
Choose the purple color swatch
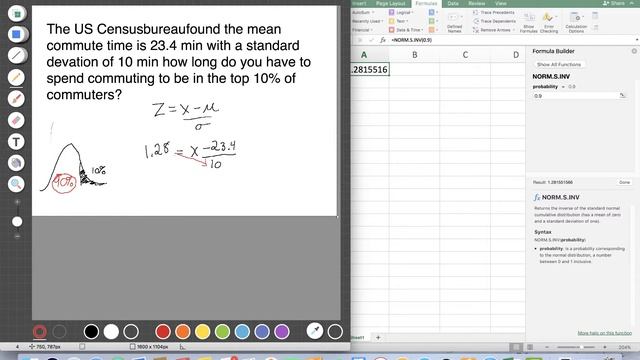point(282,332)
